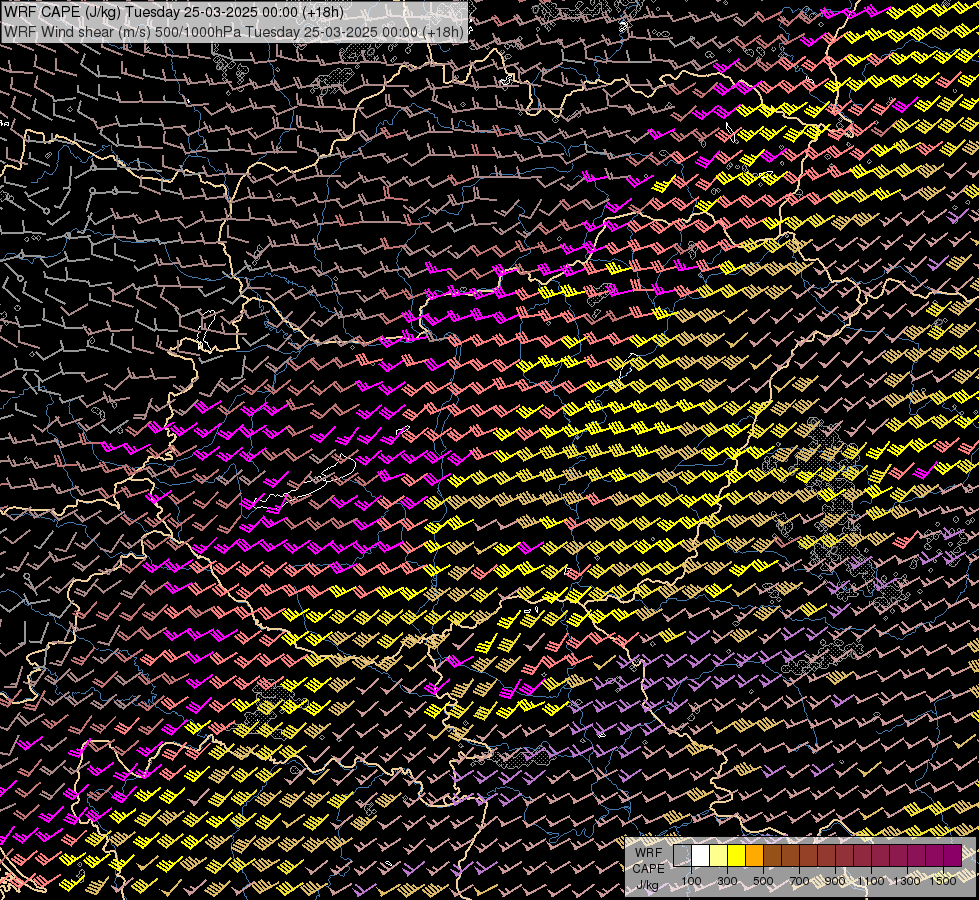Image resolution: width=979 pixels, height=900 pixels.
Task: Select the last purple swatch above 1500
Action: (952, 856)
